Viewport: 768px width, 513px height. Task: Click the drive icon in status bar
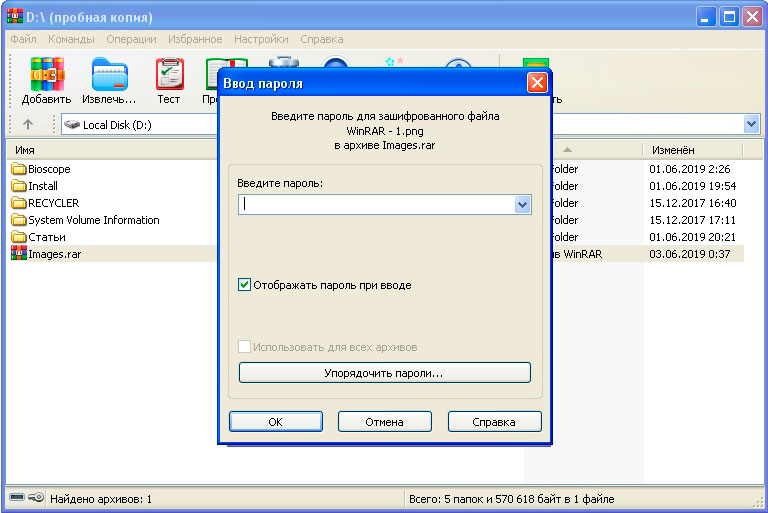(17, 498)
